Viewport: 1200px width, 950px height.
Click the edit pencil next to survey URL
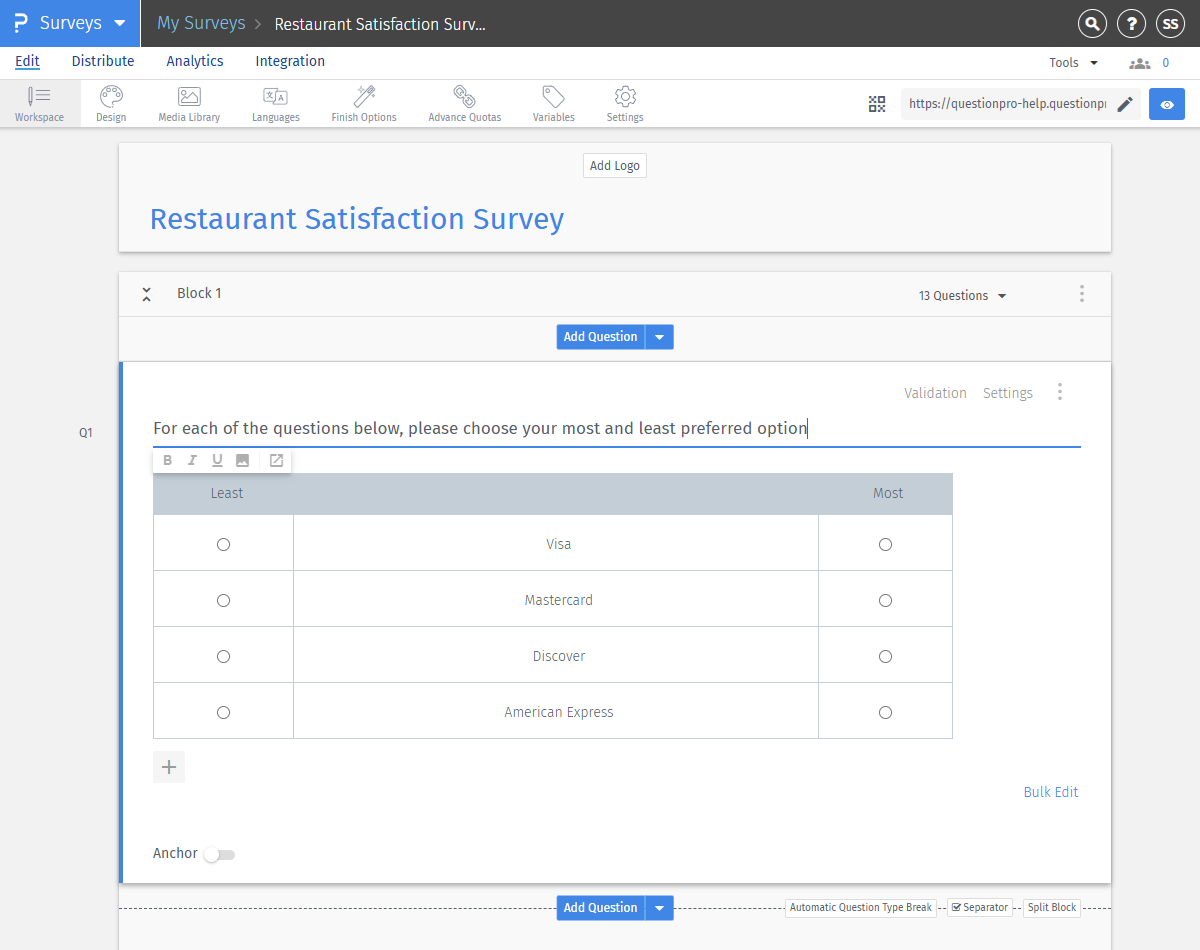pyautogui.click(x=1124, y=103)
